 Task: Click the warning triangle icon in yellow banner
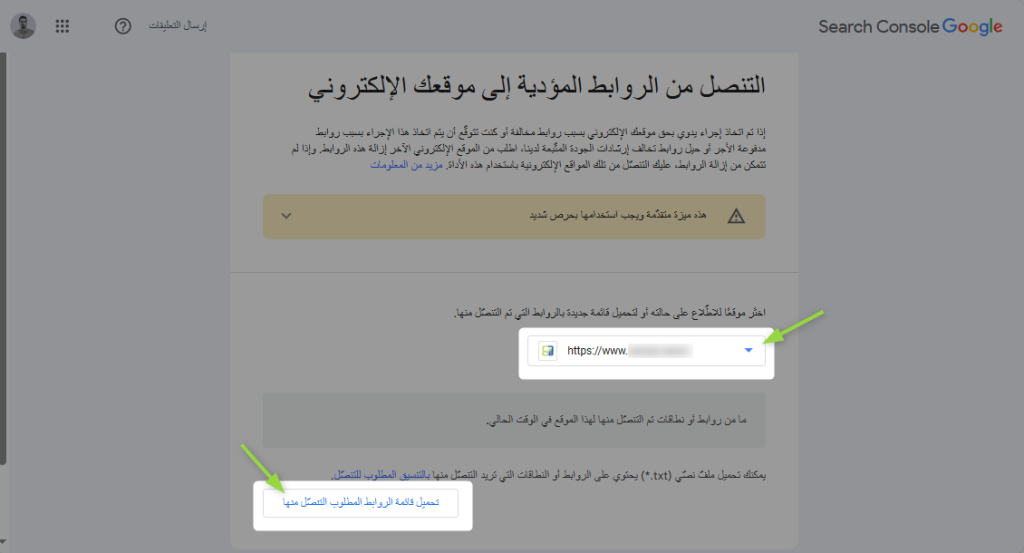point(736,215)
